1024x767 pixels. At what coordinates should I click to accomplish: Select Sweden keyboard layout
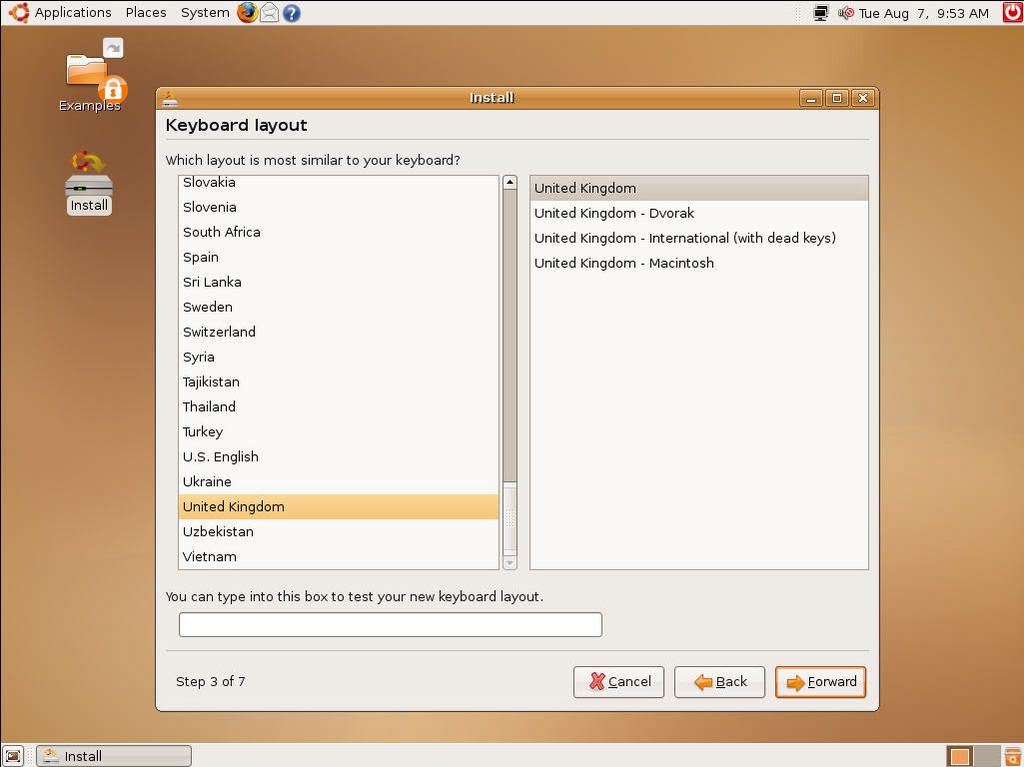coord(338,306)
